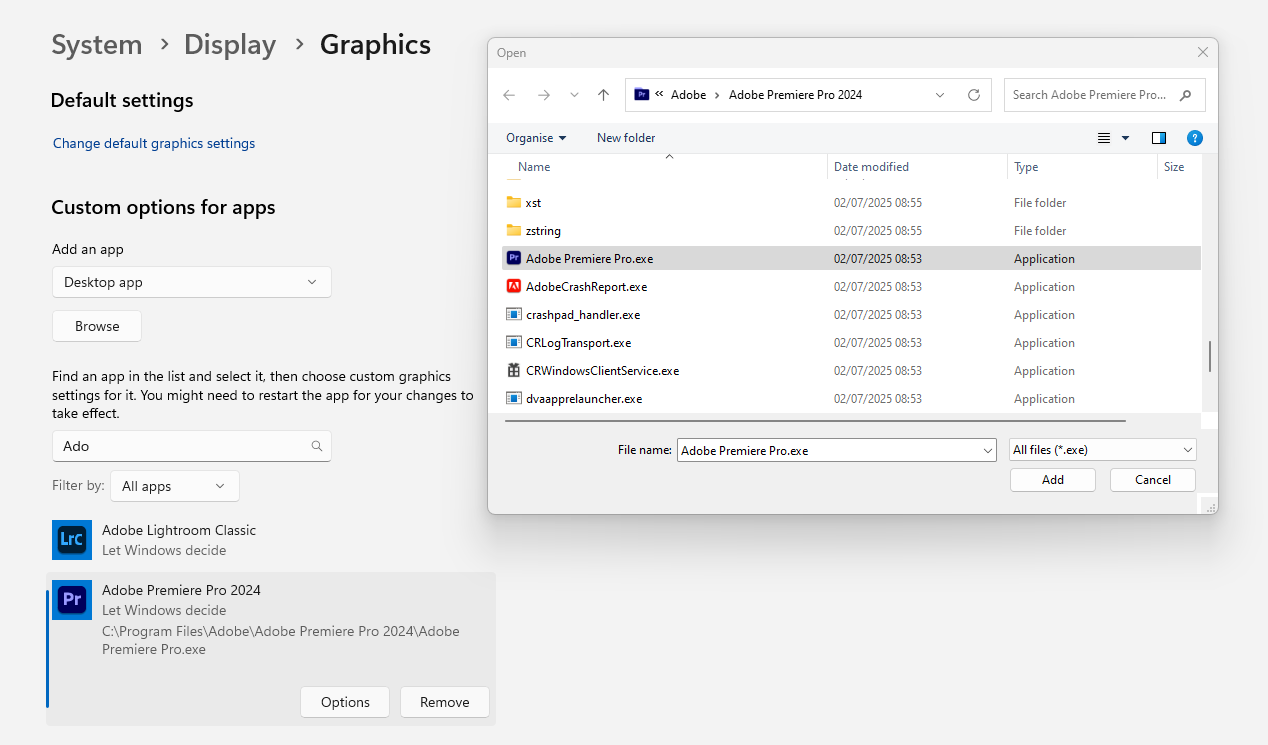The width and height of the screenshot is (1268, 745).
Task: Select the Adobe Lightroom Classic icon
Action: coord(72,540)
